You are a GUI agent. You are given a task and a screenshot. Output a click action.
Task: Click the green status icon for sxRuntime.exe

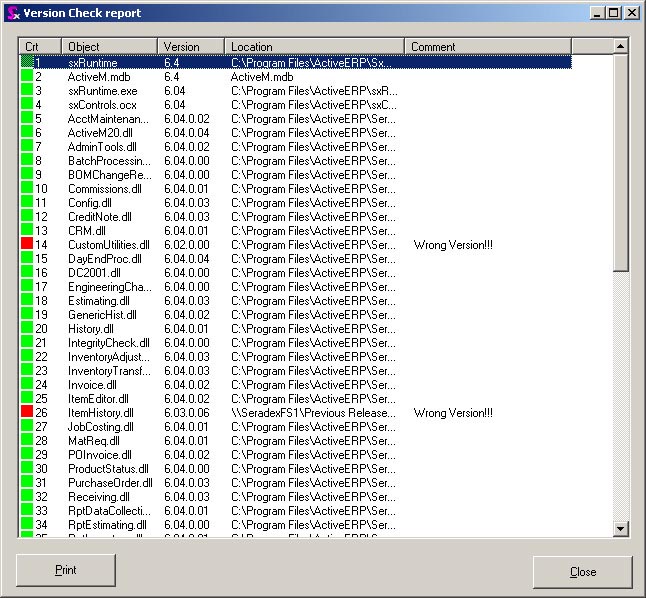pos(27,91)
